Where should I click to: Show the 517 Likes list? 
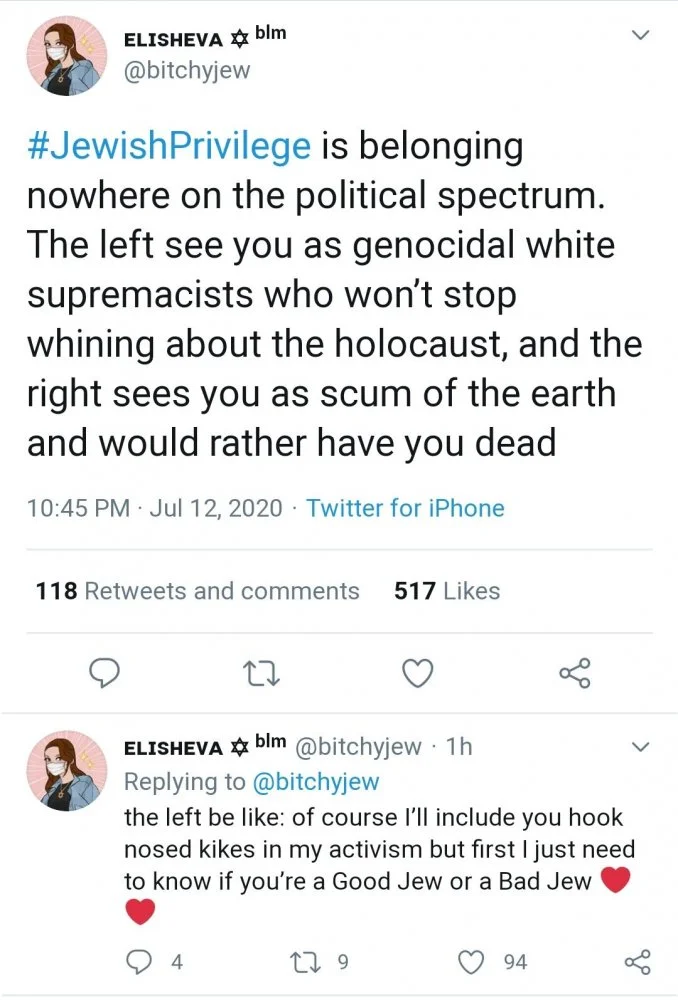coord(447,591)
